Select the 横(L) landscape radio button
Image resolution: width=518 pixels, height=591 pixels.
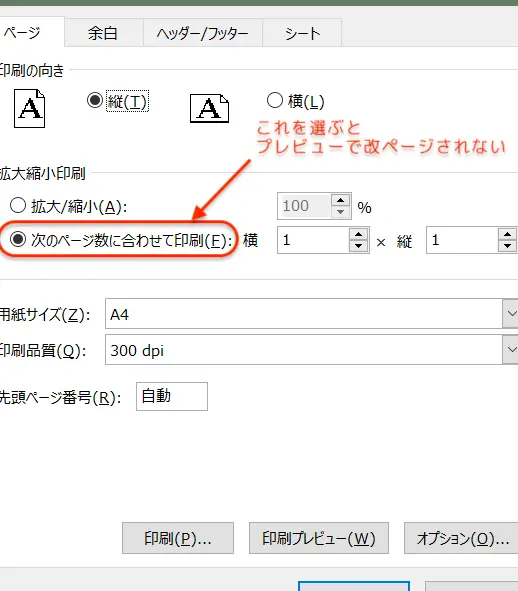[274, 100]
